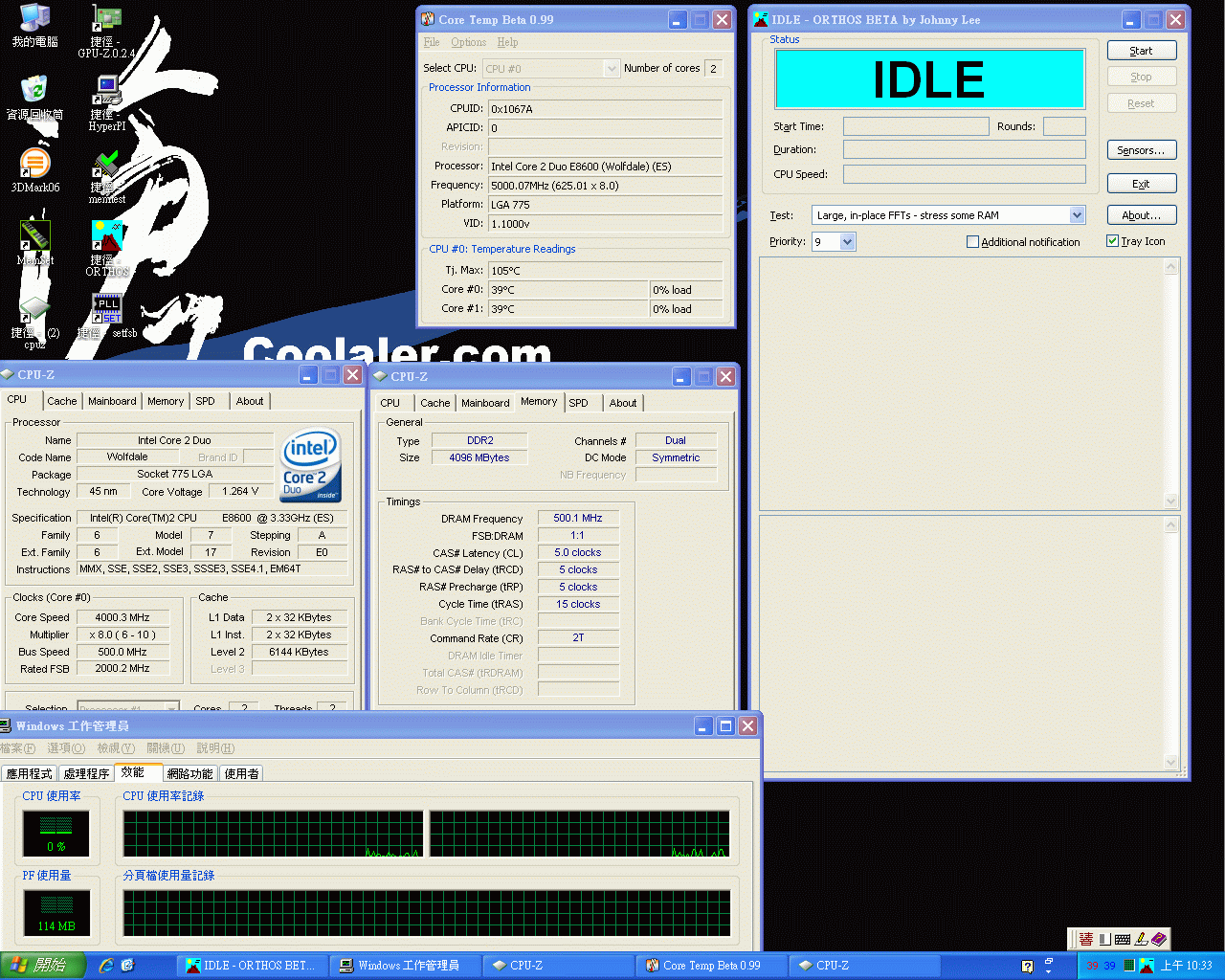Click the Start Time field in ORTHOS
The image size is (1225, 980).
coord(916,126)
